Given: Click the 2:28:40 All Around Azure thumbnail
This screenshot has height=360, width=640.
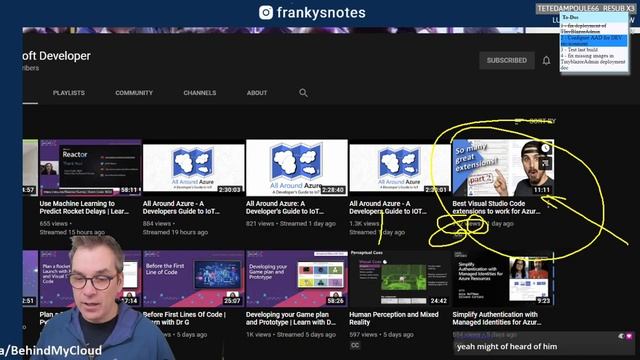Looking at the screenshot, I should (x=297, y=168).
